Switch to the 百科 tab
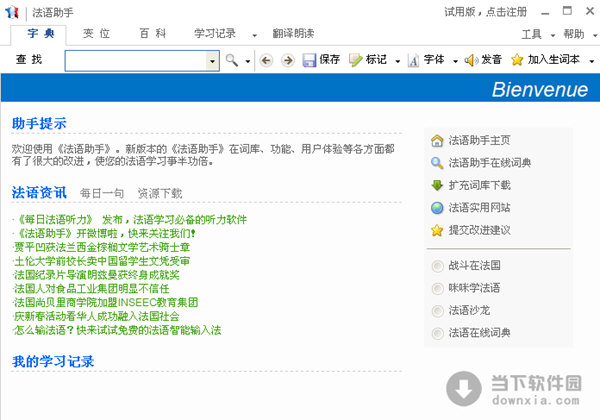The height and width of the screenshot is (420, 600). pyautogui.click(x=153, y=34)
